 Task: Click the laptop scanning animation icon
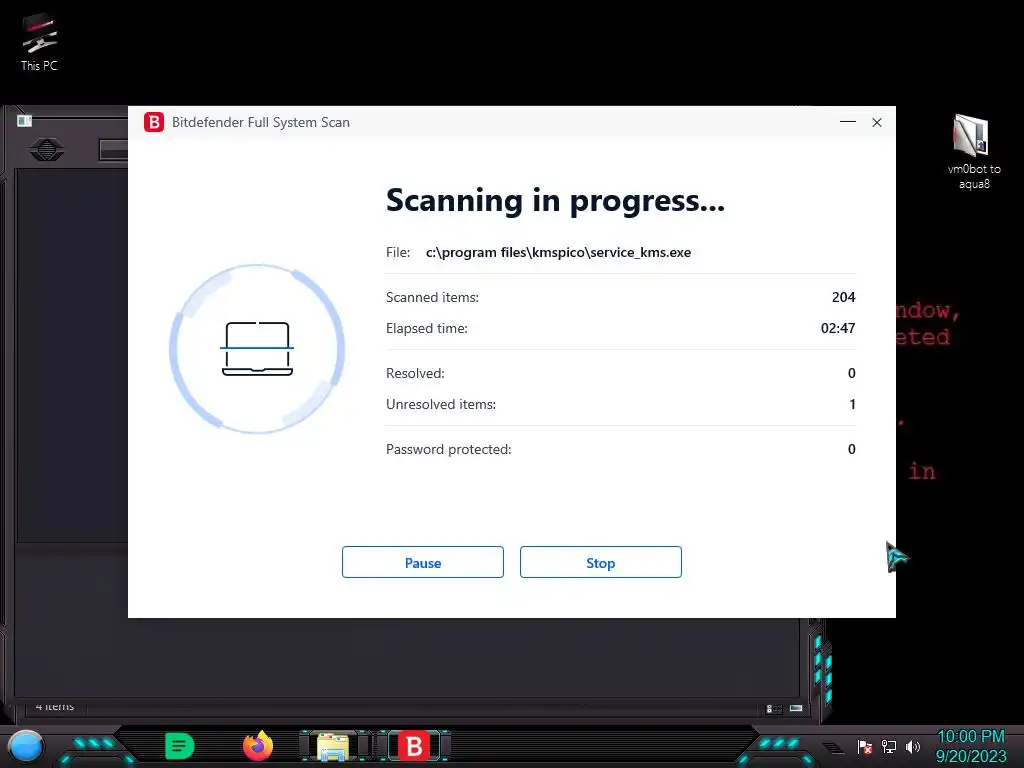coord(257,349)
